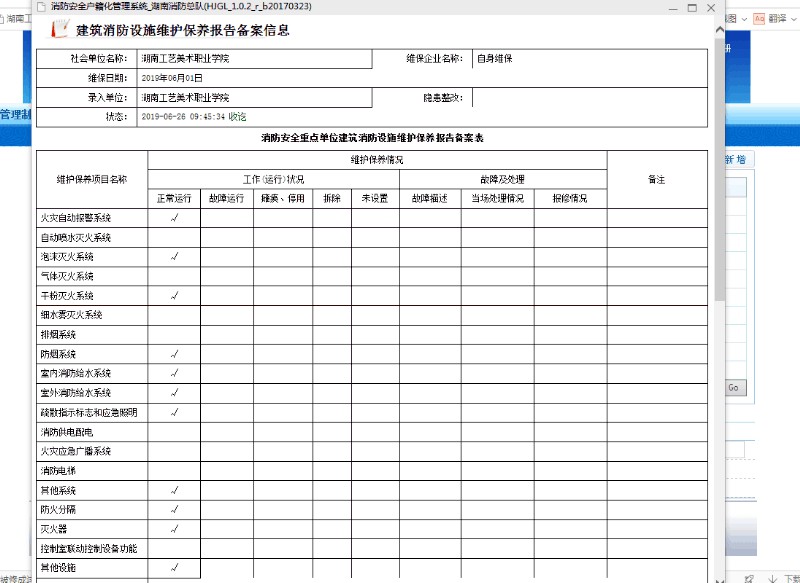The height and width of the screenshot is (583, 800).
Task: Uncheck the normal operation mark for 灭火器
Action: (x=173, y=528)
